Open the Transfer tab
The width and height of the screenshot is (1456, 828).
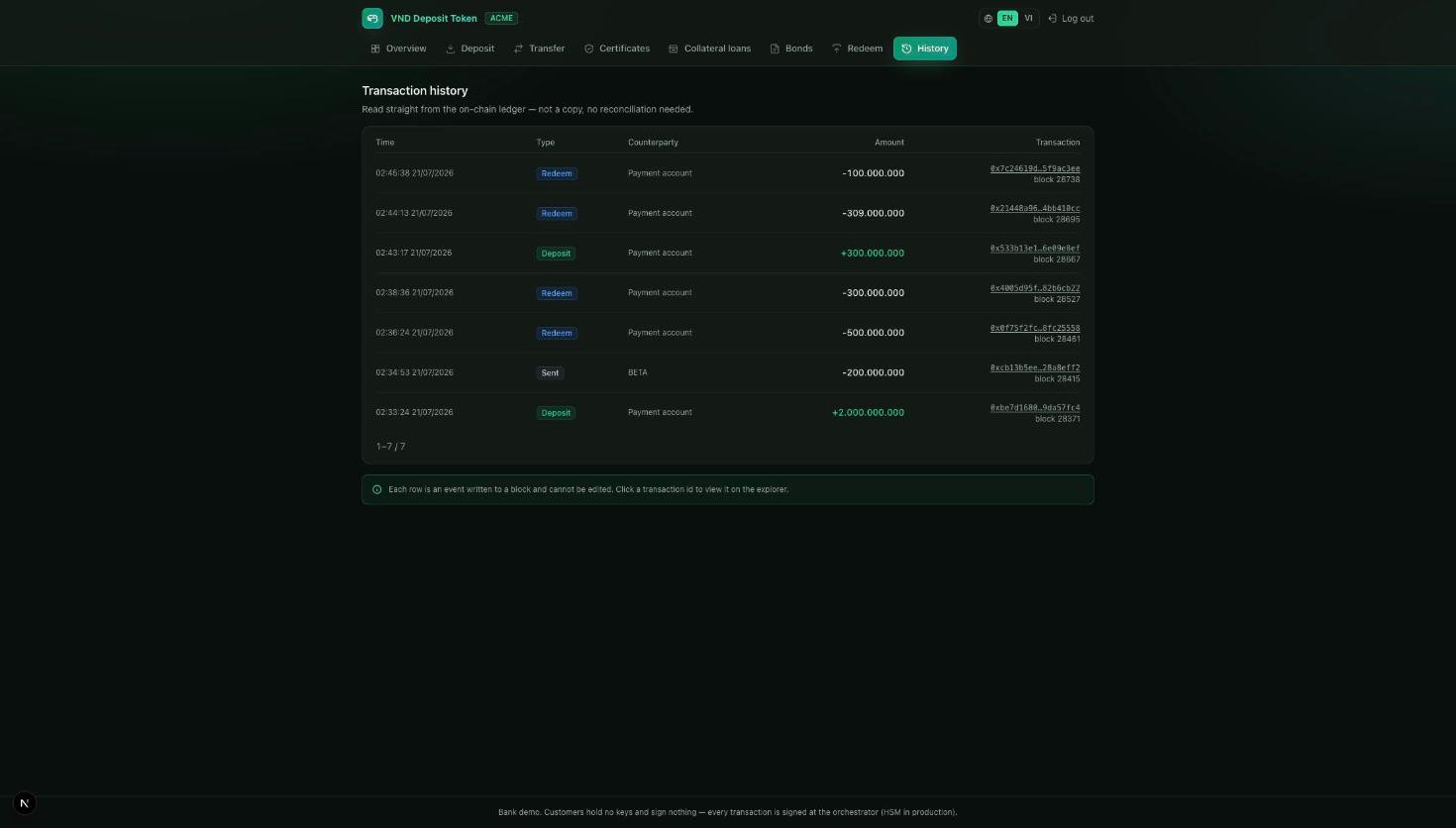click(x=539, y=49)
